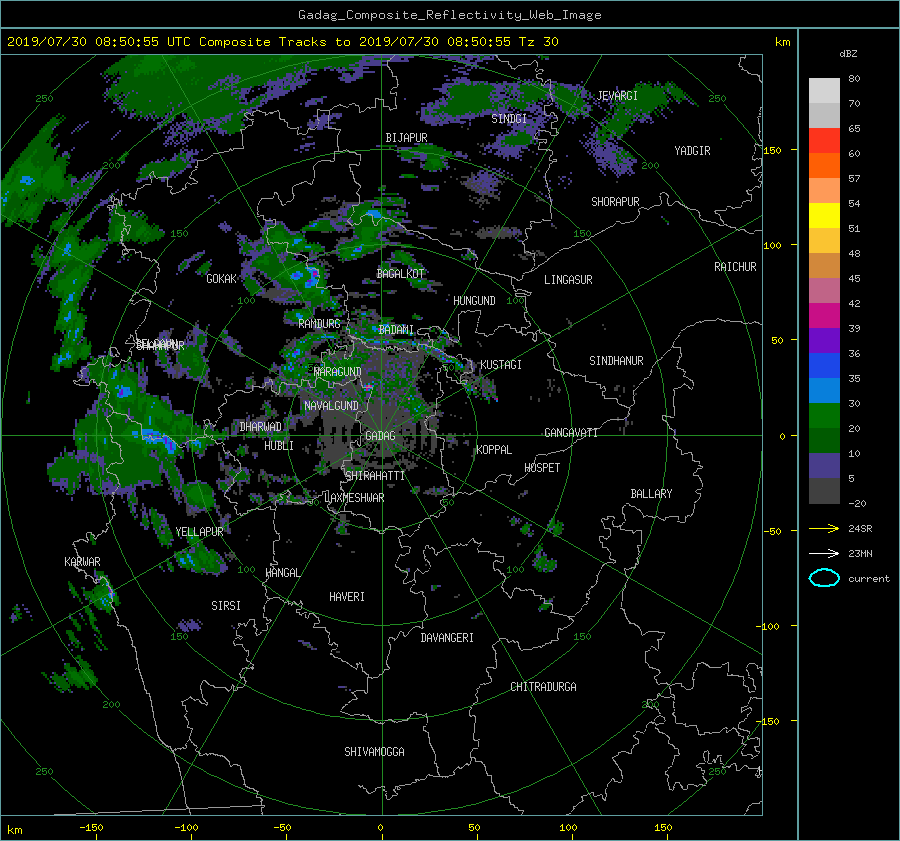The height and width of the screenshot is (841, 900).
Task: Click the -100 tick on right axis
Action: tap(767, 626)
